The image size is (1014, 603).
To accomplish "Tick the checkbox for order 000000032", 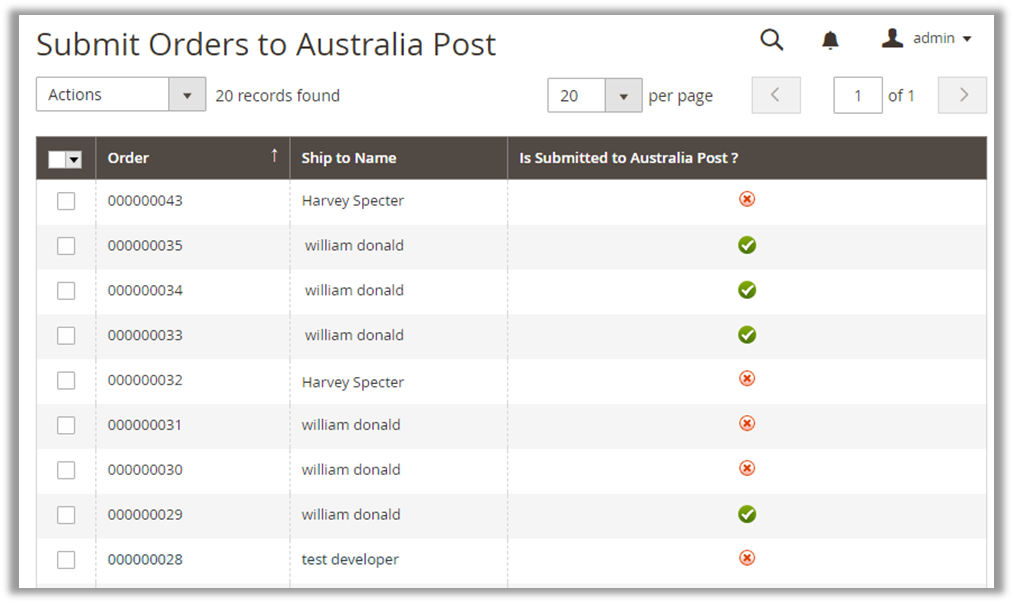I will pyautogui.click(x=66, y=380).
